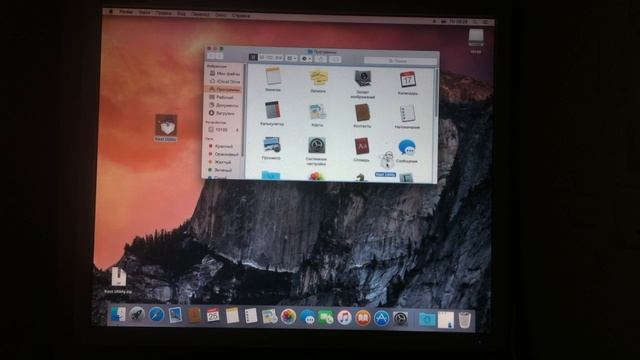
Task: Open the Calculator (Калькулятор) app icon
Action: [272, 110]
